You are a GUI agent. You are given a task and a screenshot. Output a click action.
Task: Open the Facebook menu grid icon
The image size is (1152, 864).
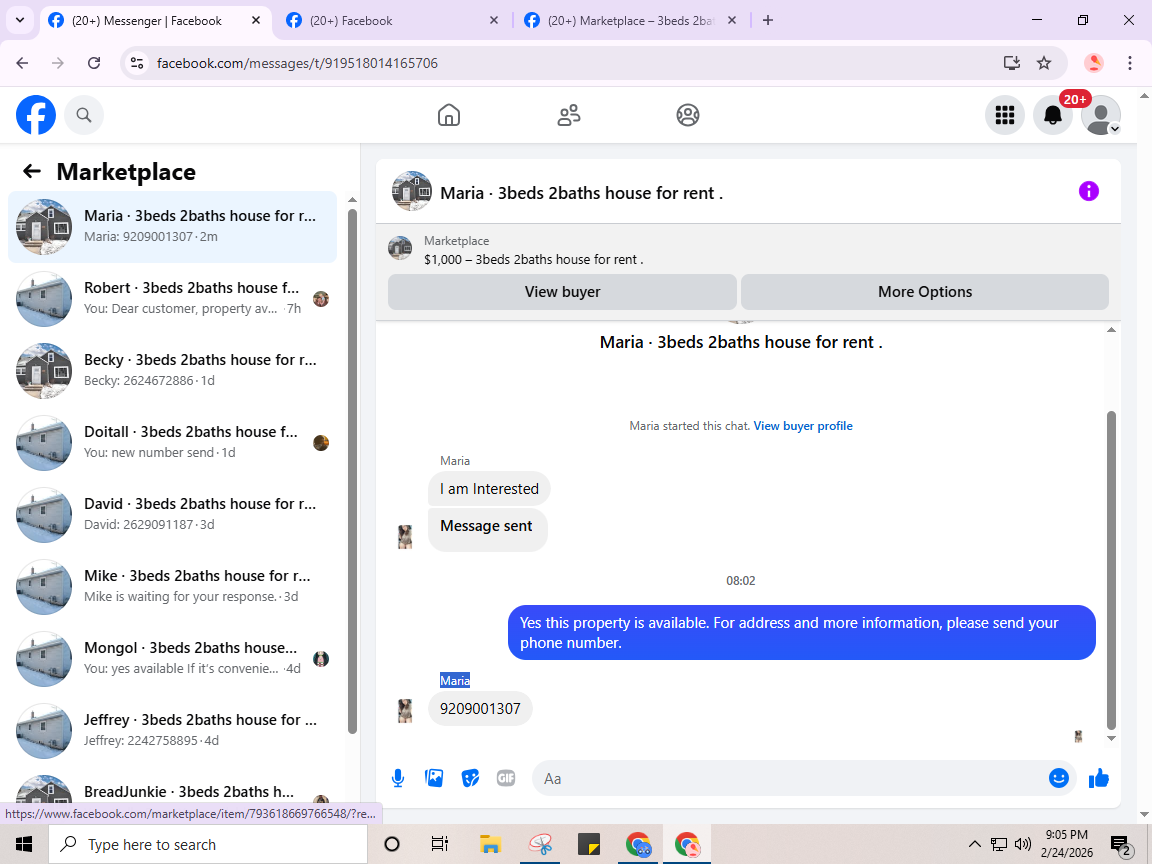(1004, 115)
